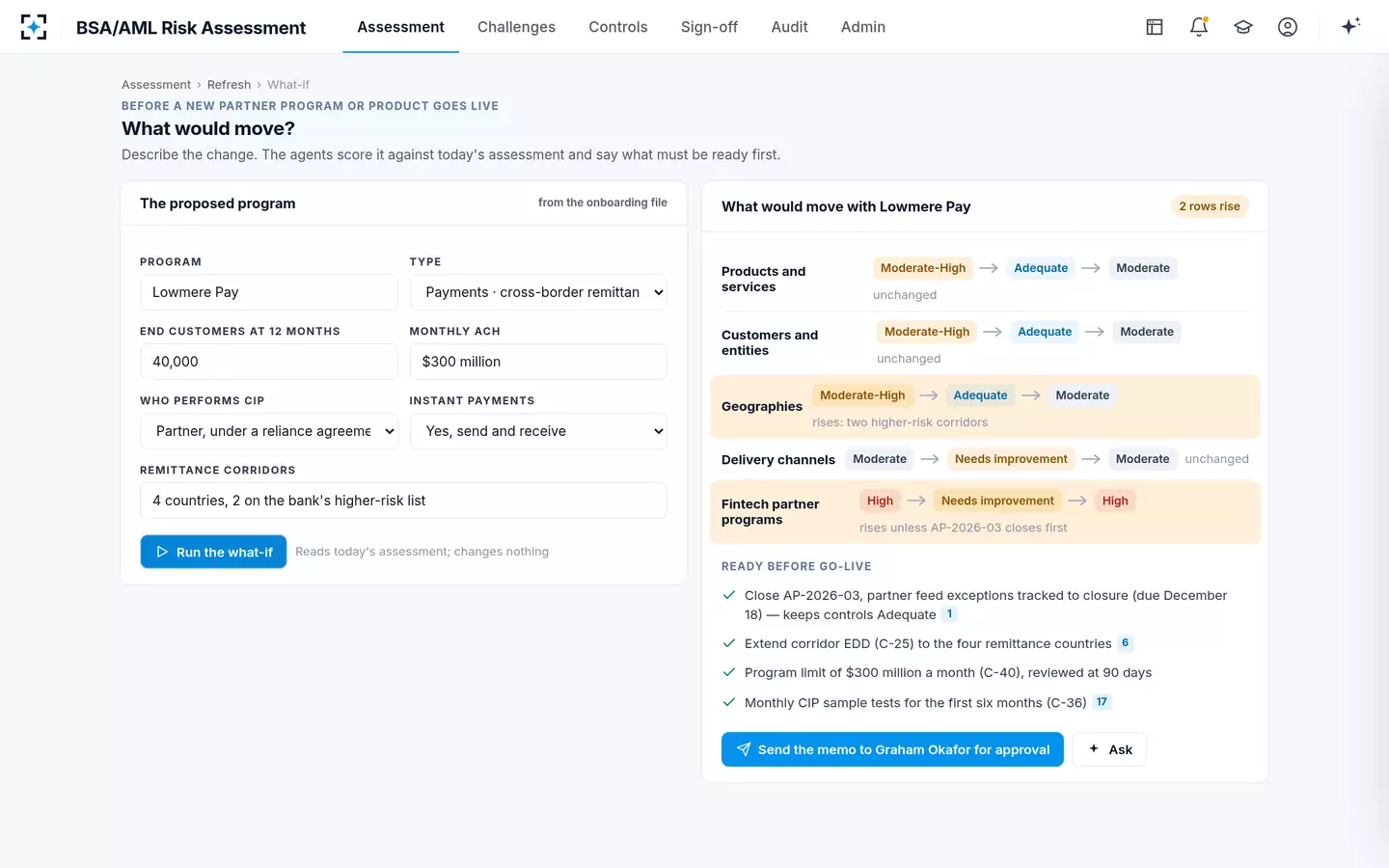Run the what-if

click(x=213, y=552)
